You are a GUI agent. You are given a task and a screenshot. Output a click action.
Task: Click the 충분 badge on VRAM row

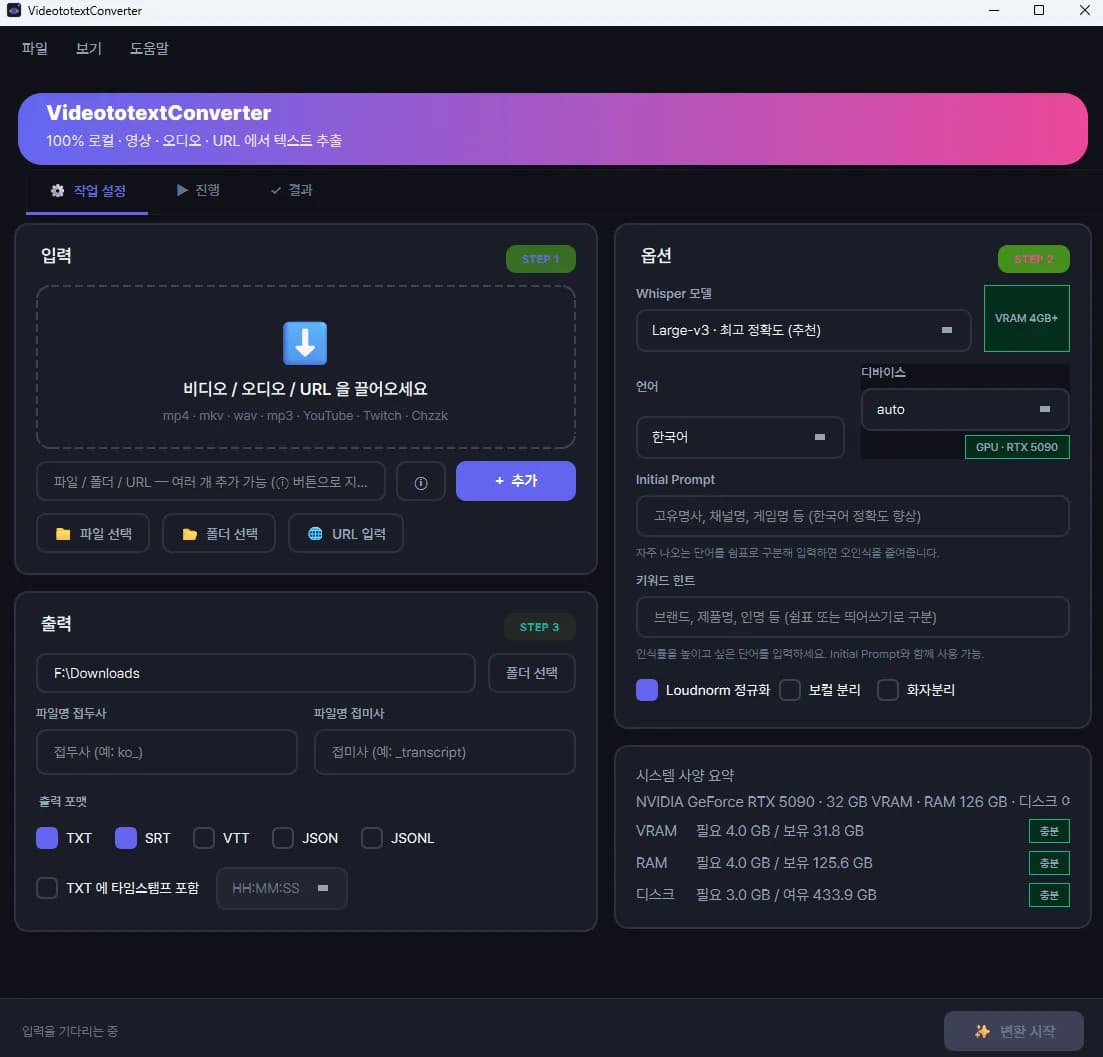[x=1049, y=831]
